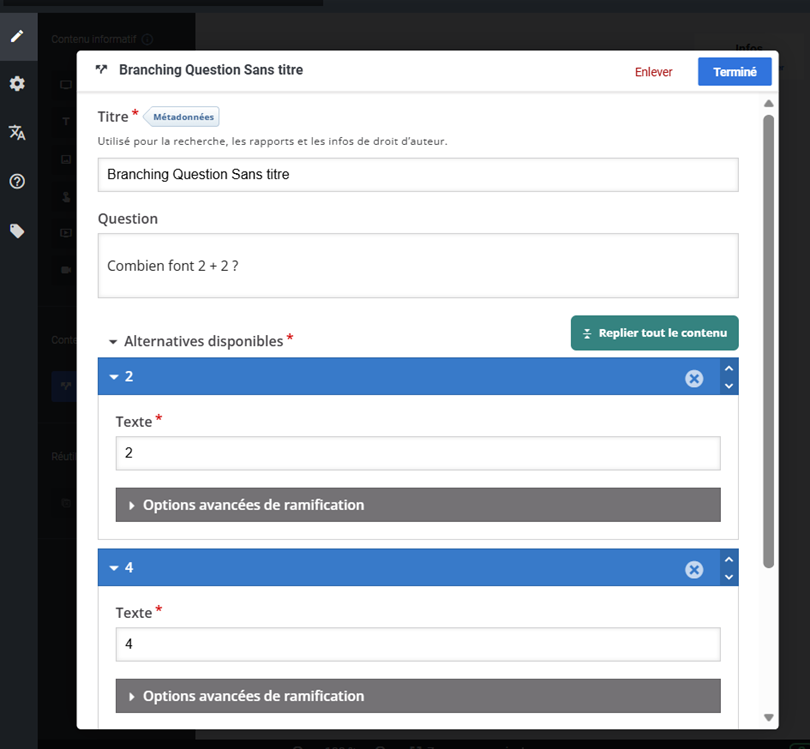This screenshot has width=810, height=749.
Task: Click the translation language icon
Action: click(17, 132)
